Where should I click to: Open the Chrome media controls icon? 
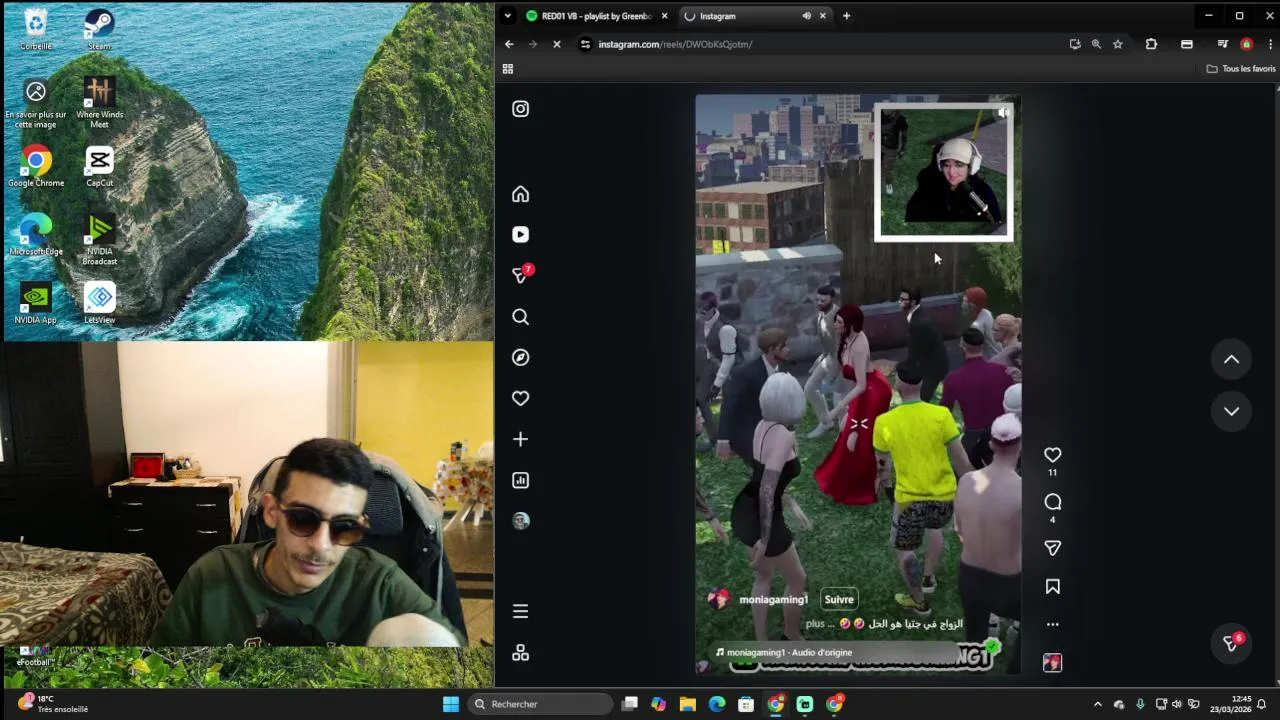point(1222,44)
